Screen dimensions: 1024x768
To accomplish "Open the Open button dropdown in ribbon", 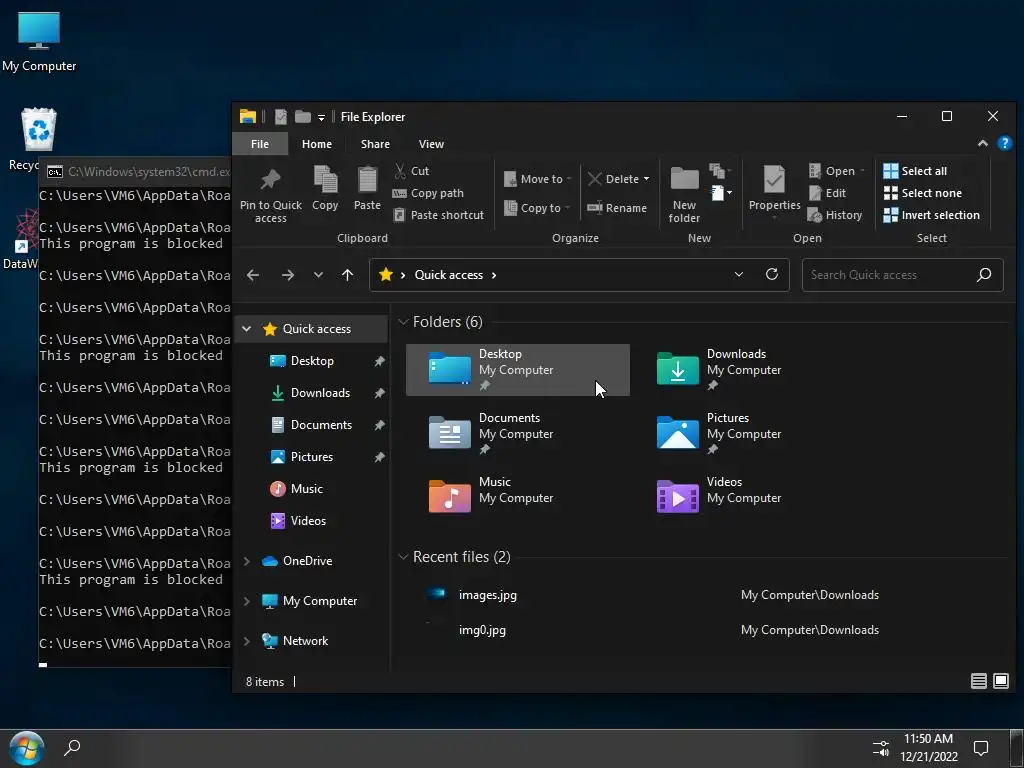I will pos(862,171).
